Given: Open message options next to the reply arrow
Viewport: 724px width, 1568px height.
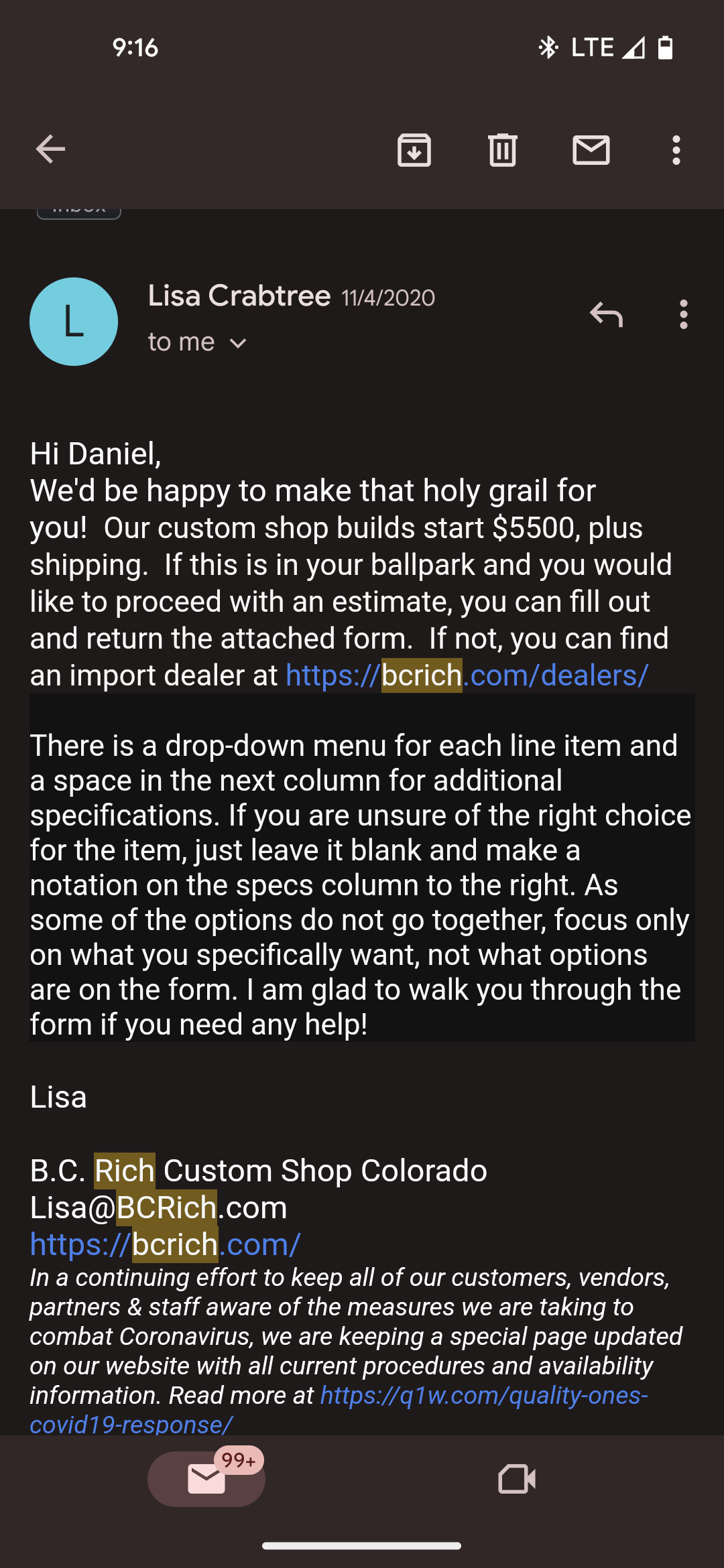Looking at the screenshot, I should point(683,314).
